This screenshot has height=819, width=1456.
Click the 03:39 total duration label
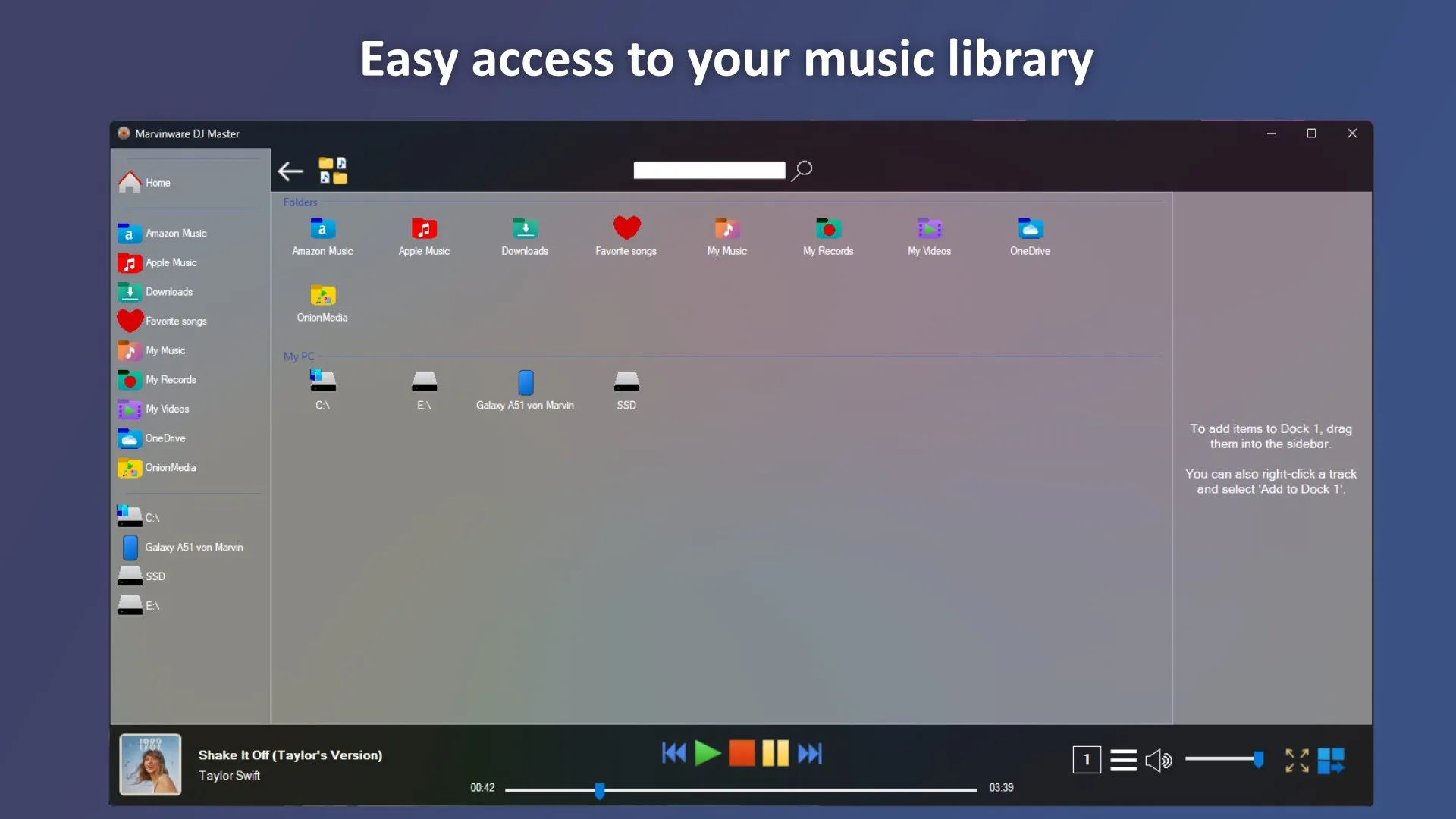coord(1001,788)
